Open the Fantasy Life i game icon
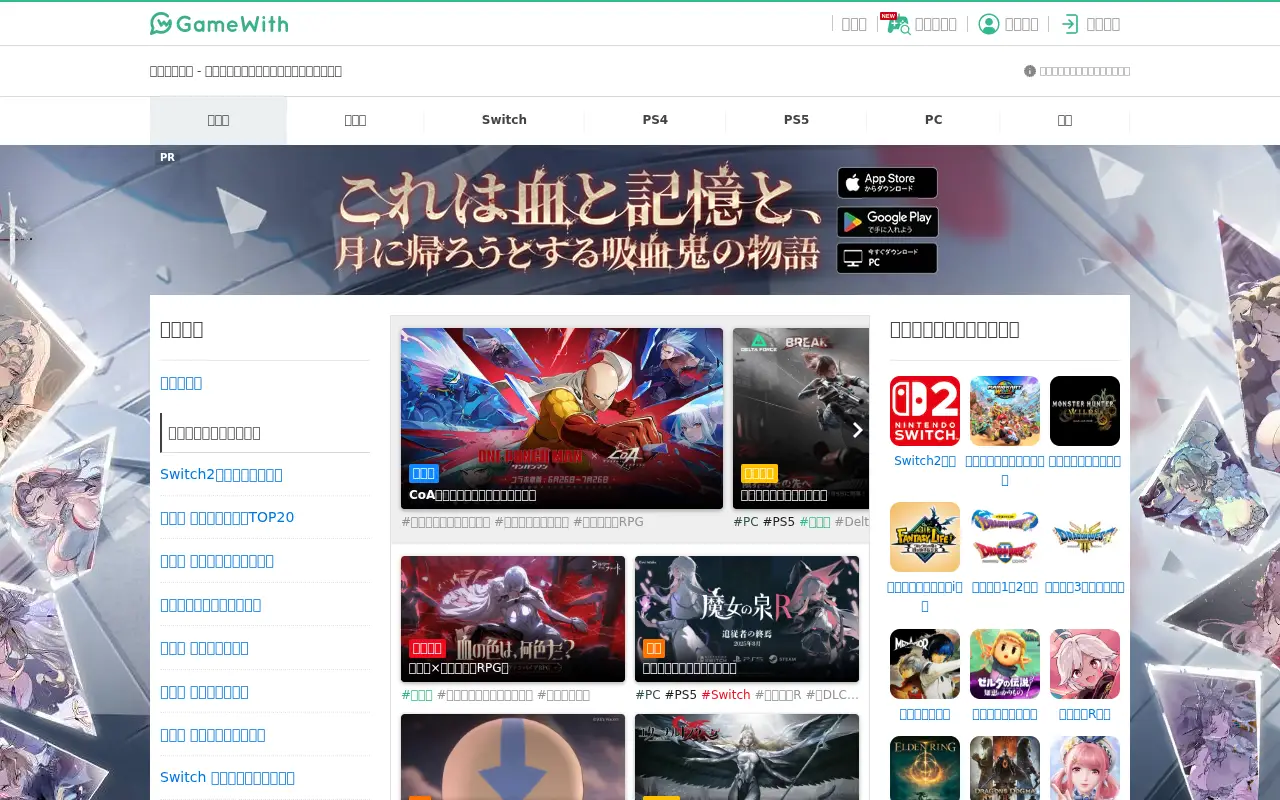The image size is (1280, 800). pyautogui.click(x=925, y=537)
